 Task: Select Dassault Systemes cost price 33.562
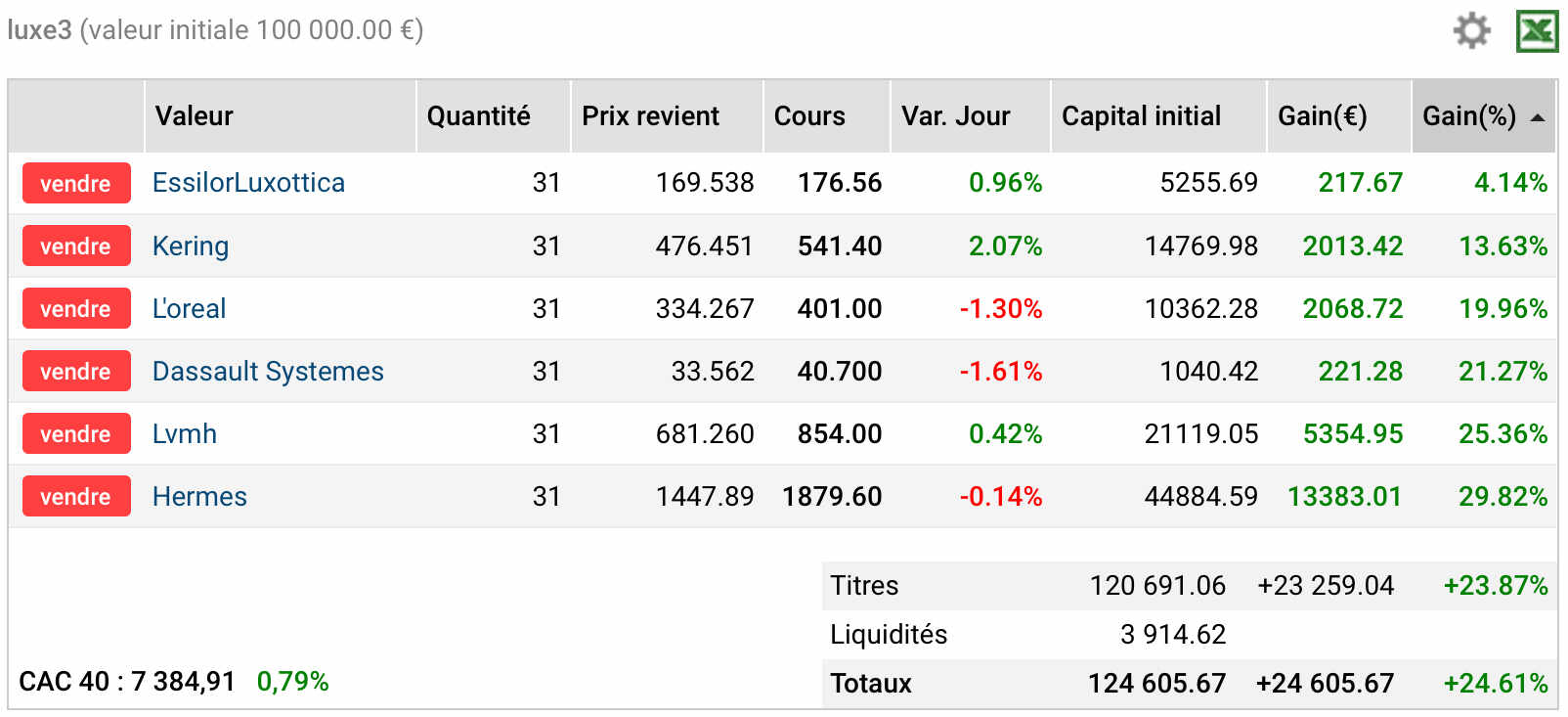(x=713, y=371)
